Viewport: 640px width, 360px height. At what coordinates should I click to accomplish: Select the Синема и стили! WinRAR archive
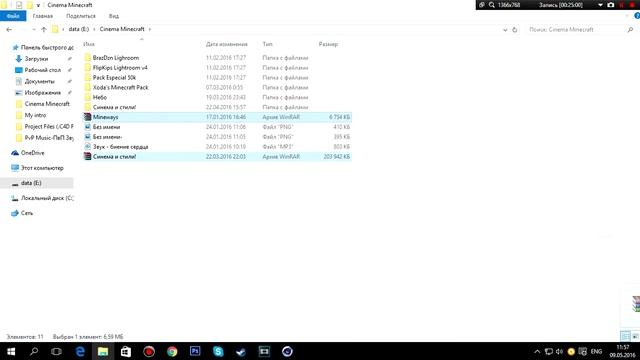point(216,156)
